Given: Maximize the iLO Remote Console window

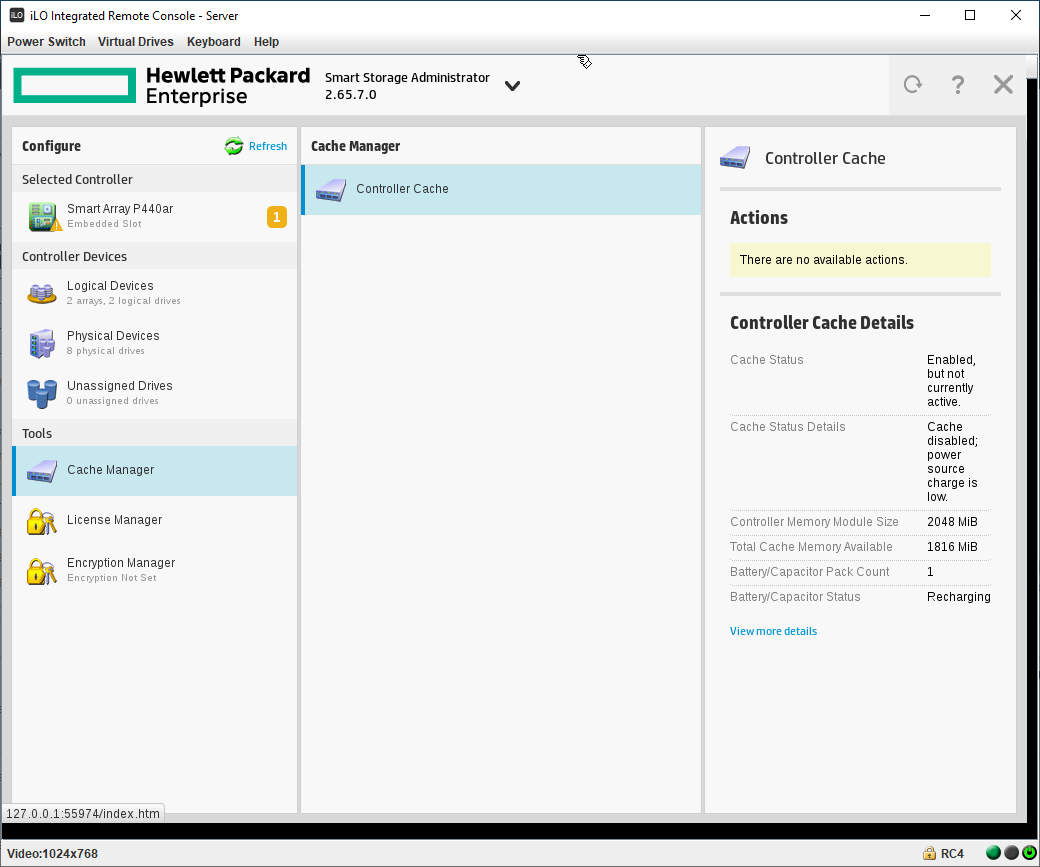Looking at the screenshot, I should pos(970,15).
